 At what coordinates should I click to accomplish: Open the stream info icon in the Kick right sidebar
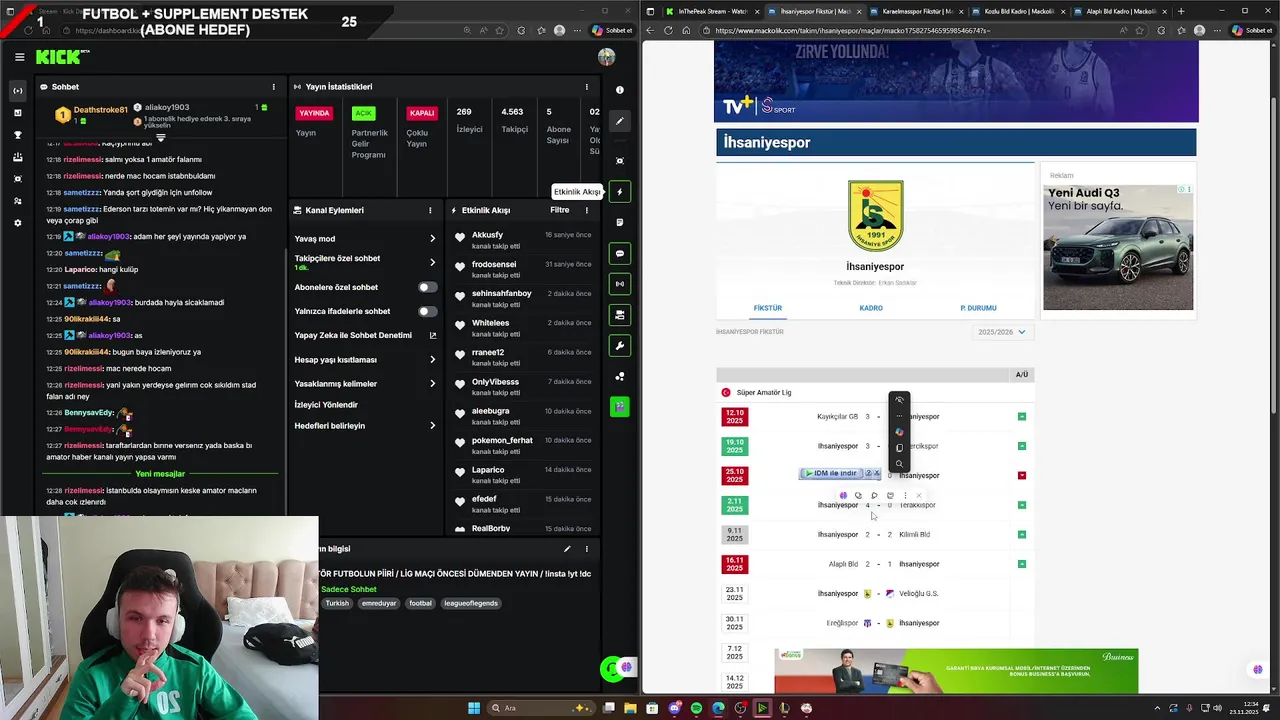pos(620,90)
